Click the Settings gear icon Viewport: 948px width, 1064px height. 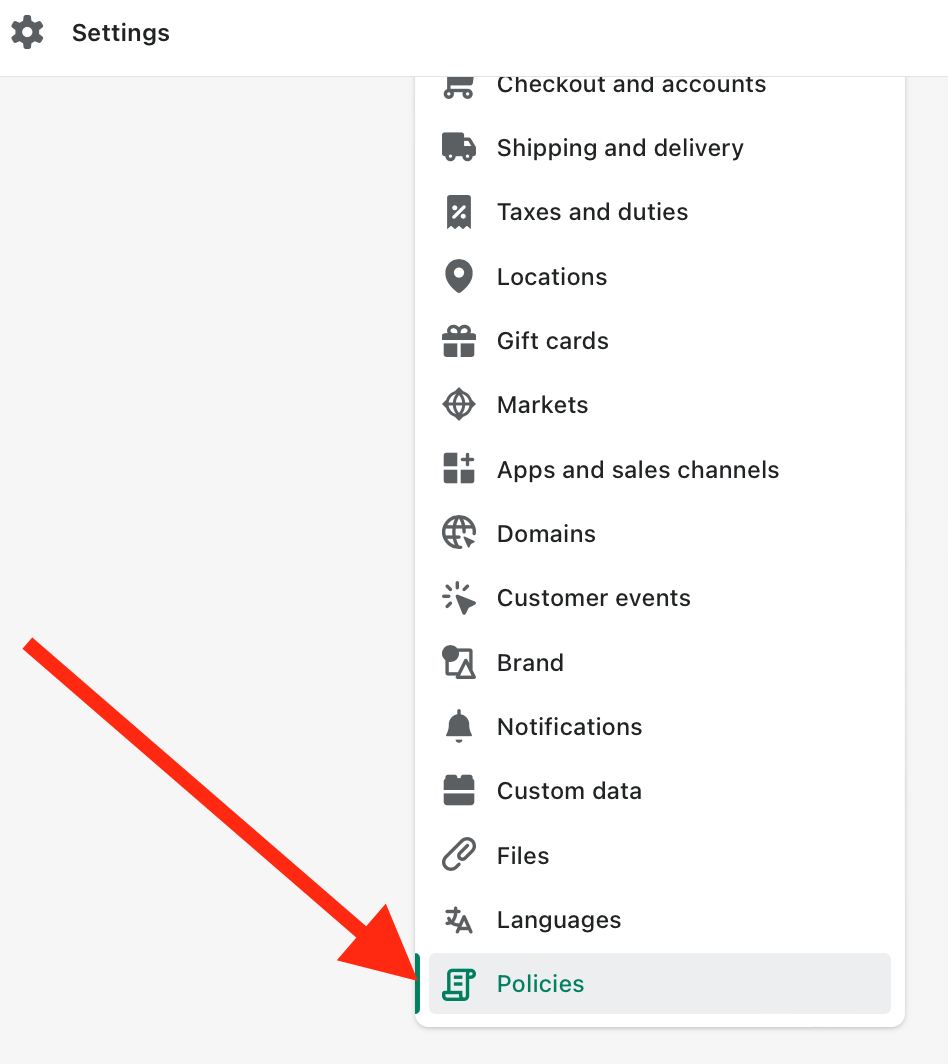[27, 33]
